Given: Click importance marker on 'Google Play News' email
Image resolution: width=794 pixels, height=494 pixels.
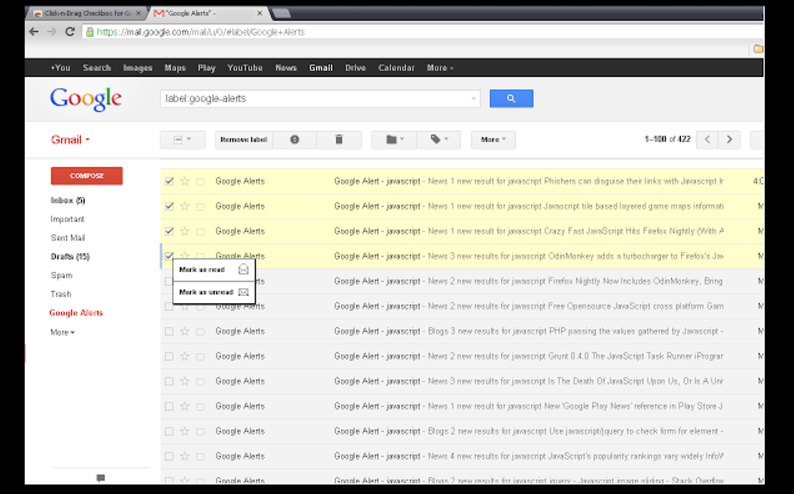Looking at the screenshot, I should click(x=201, y=406).
